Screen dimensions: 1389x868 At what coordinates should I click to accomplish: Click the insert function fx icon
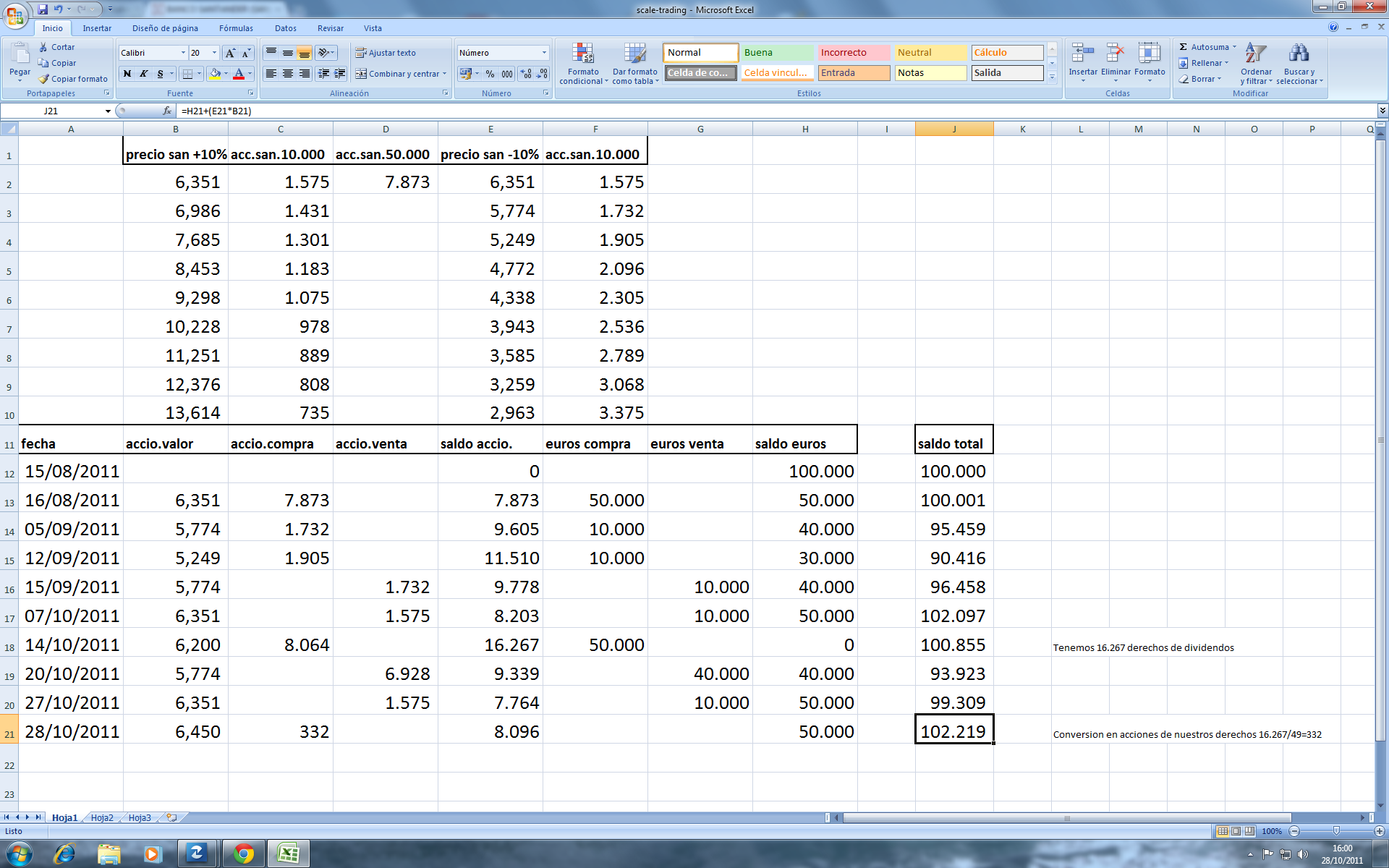(x=167, y=111)
